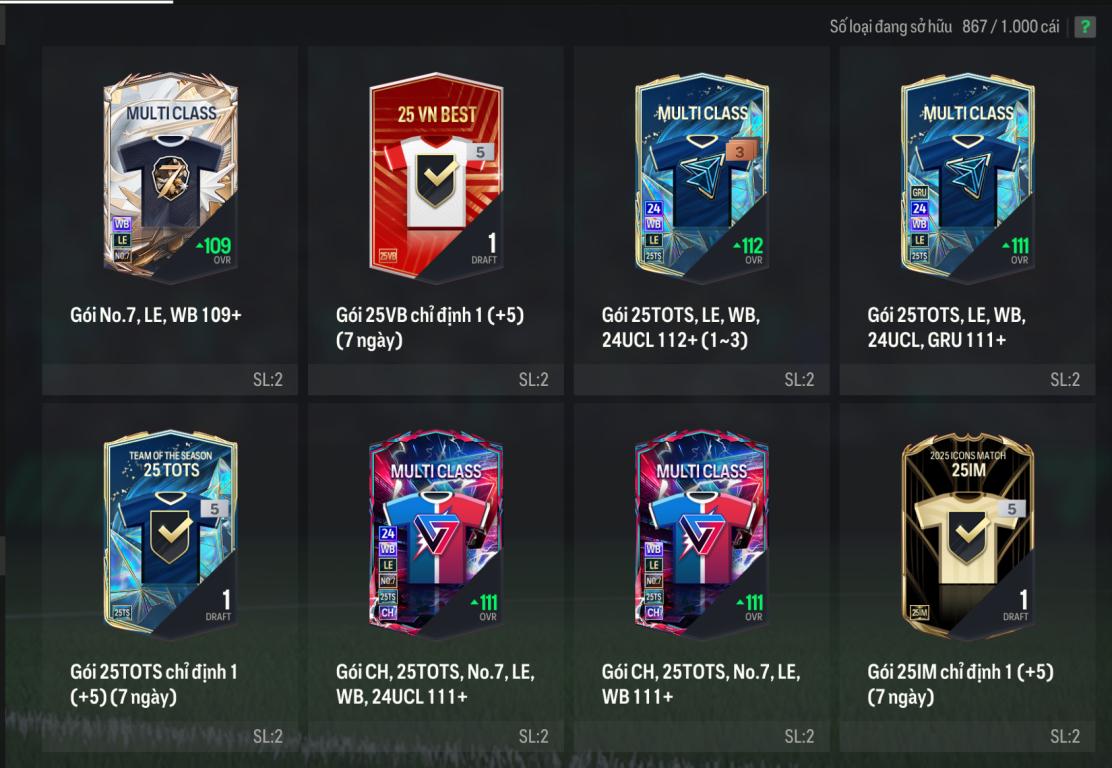This screenshot has height=768, width=1112.
Task: Click SL:2 bar under Gói 25IM pack
Action: click(x=967, y=736)
